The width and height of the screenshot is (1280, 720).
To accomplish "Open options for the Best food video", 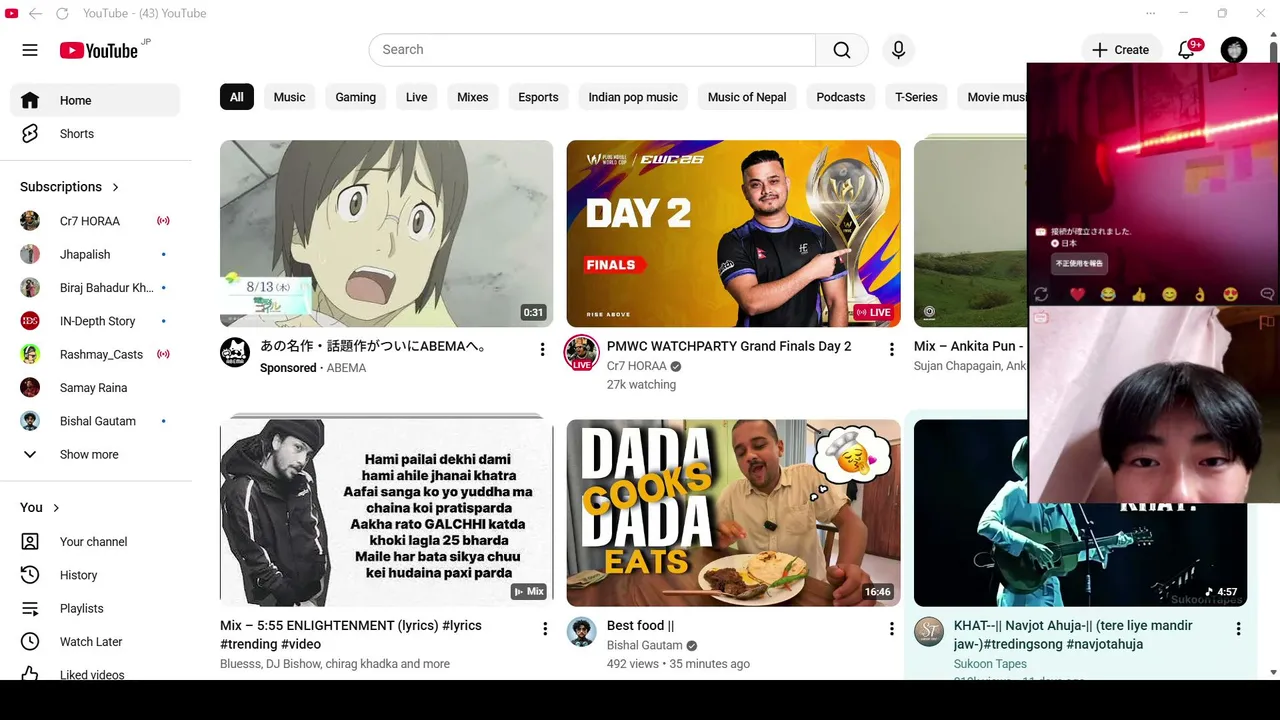I will pos(892,628).
